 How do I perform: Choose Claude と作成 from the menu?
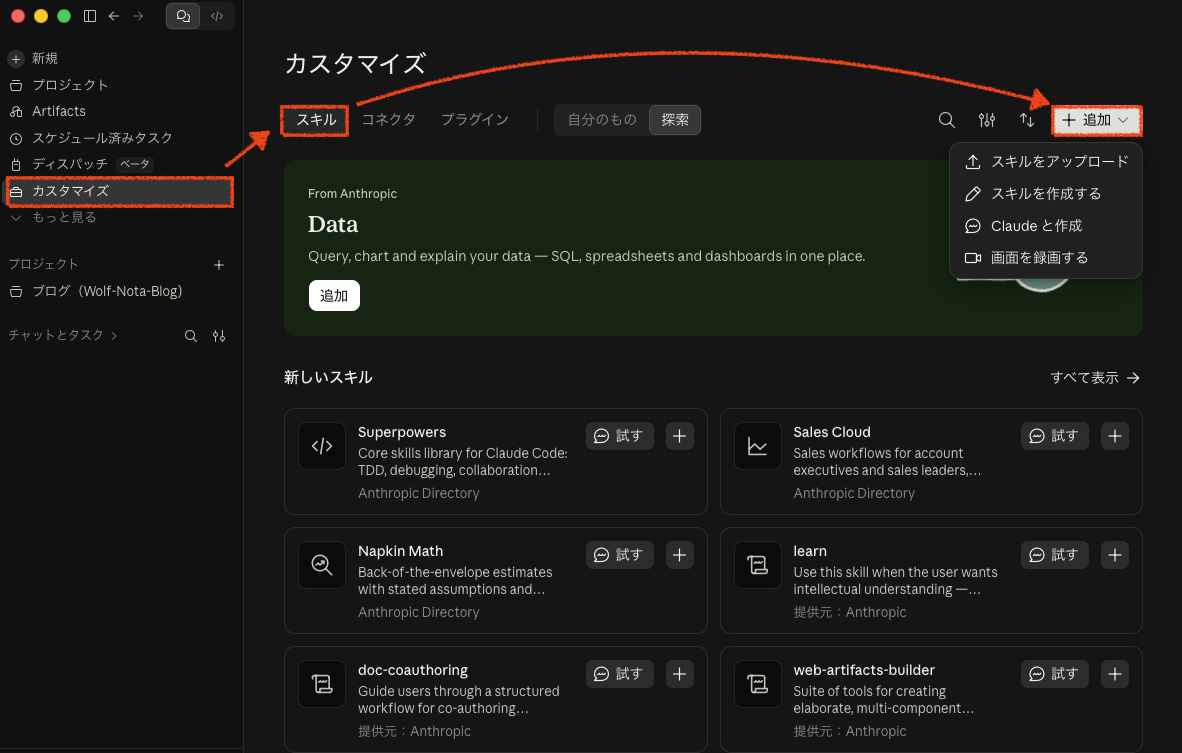point(1046,226)
